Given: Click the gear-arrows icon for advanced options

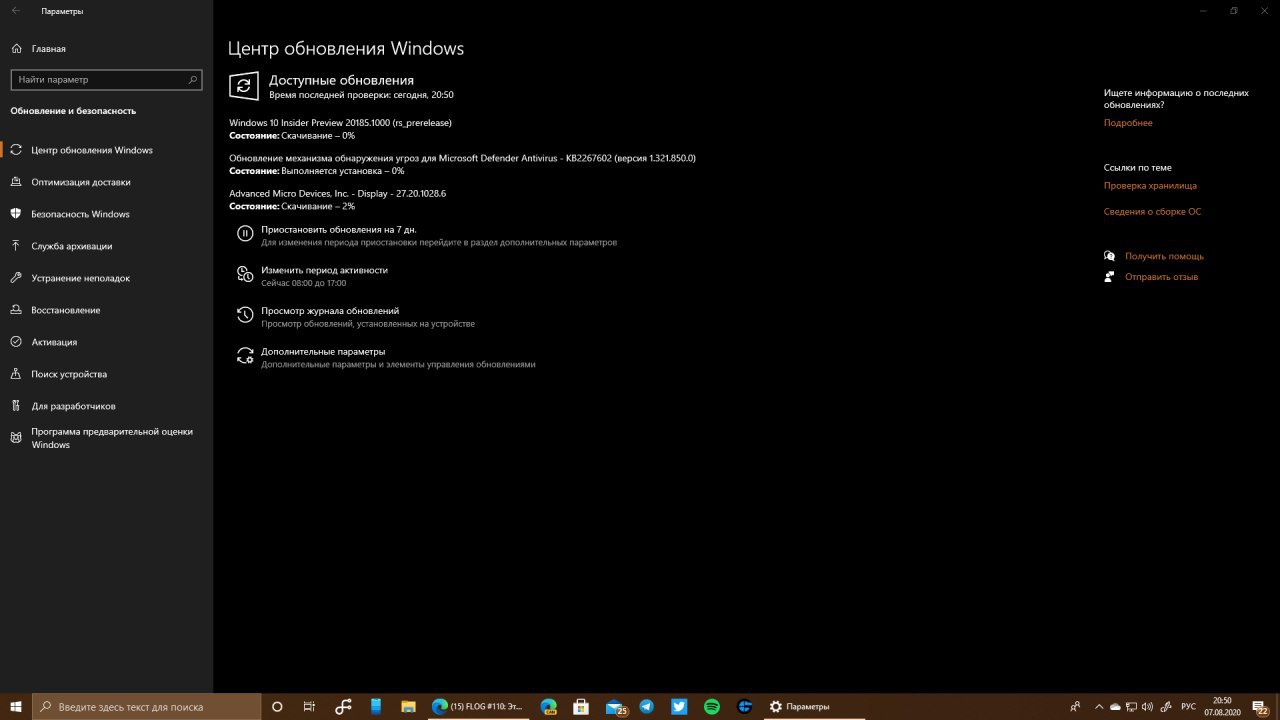Looking at the screenshot, I should [x=245, y=355].
